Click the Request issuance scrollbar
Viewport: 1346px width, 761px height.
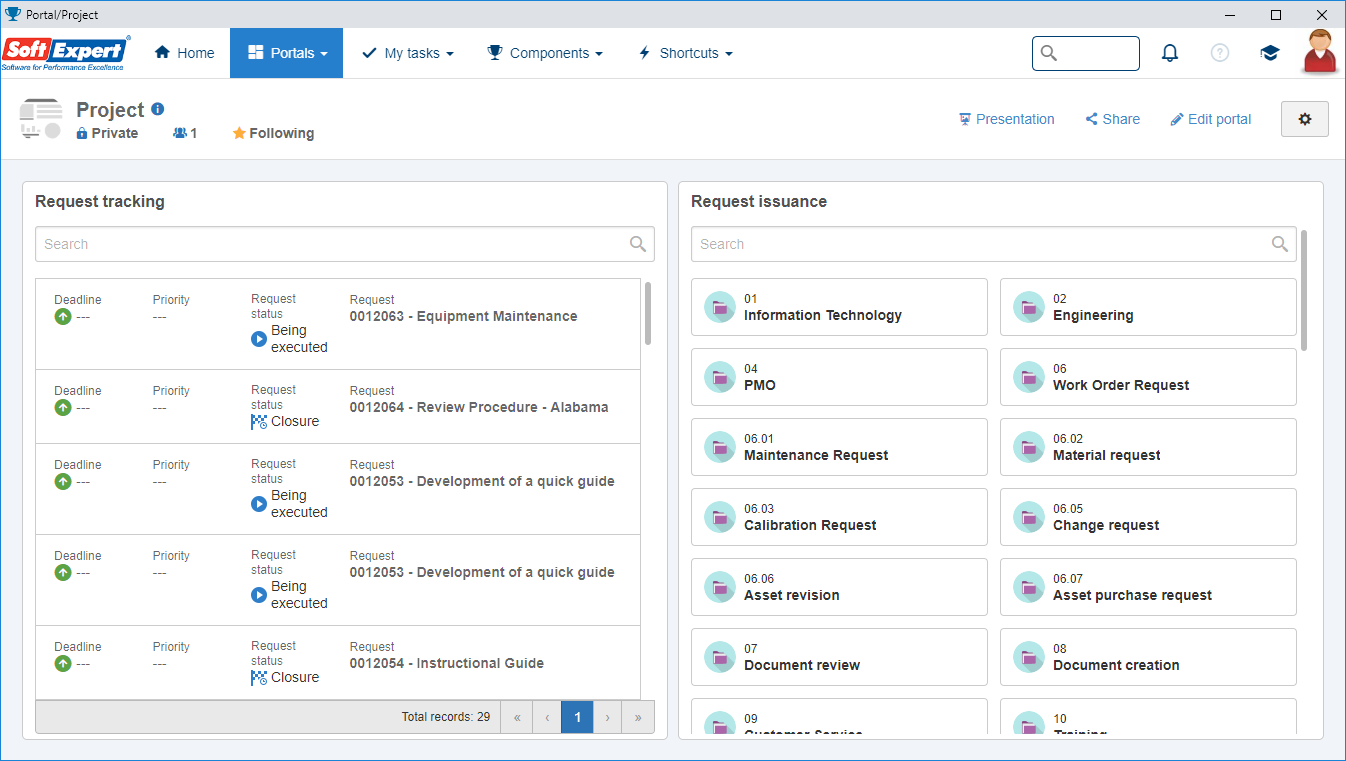pyautogui.click(x=1304, y=290)
